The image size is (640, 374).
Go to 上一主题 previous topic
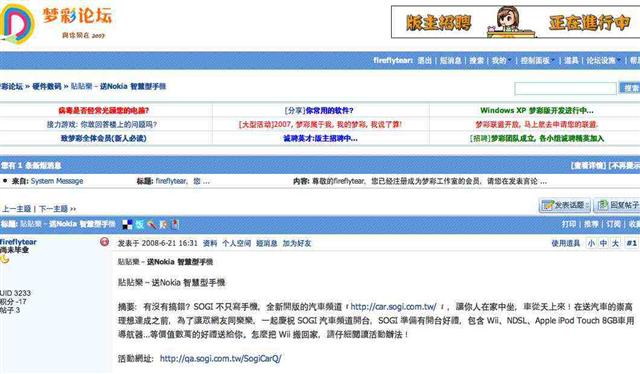click(17, 209)
